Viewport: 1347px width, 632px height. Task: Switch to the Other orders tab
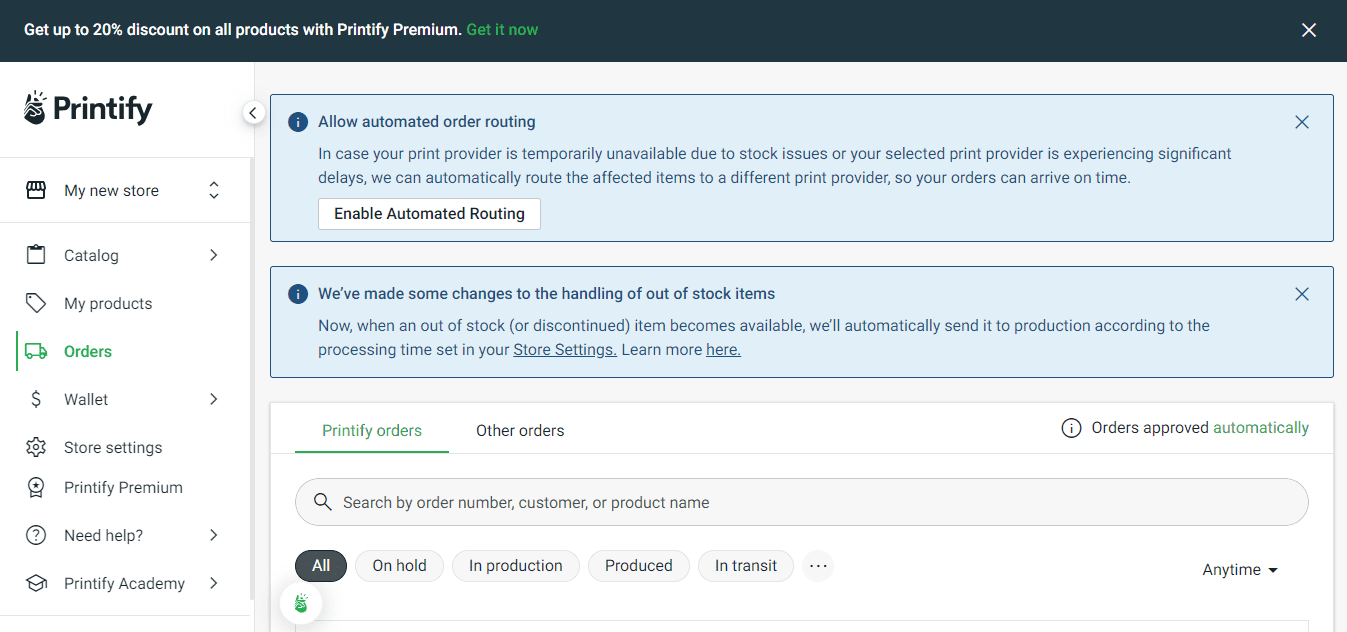pyautogui.click(x=520, y=431)
